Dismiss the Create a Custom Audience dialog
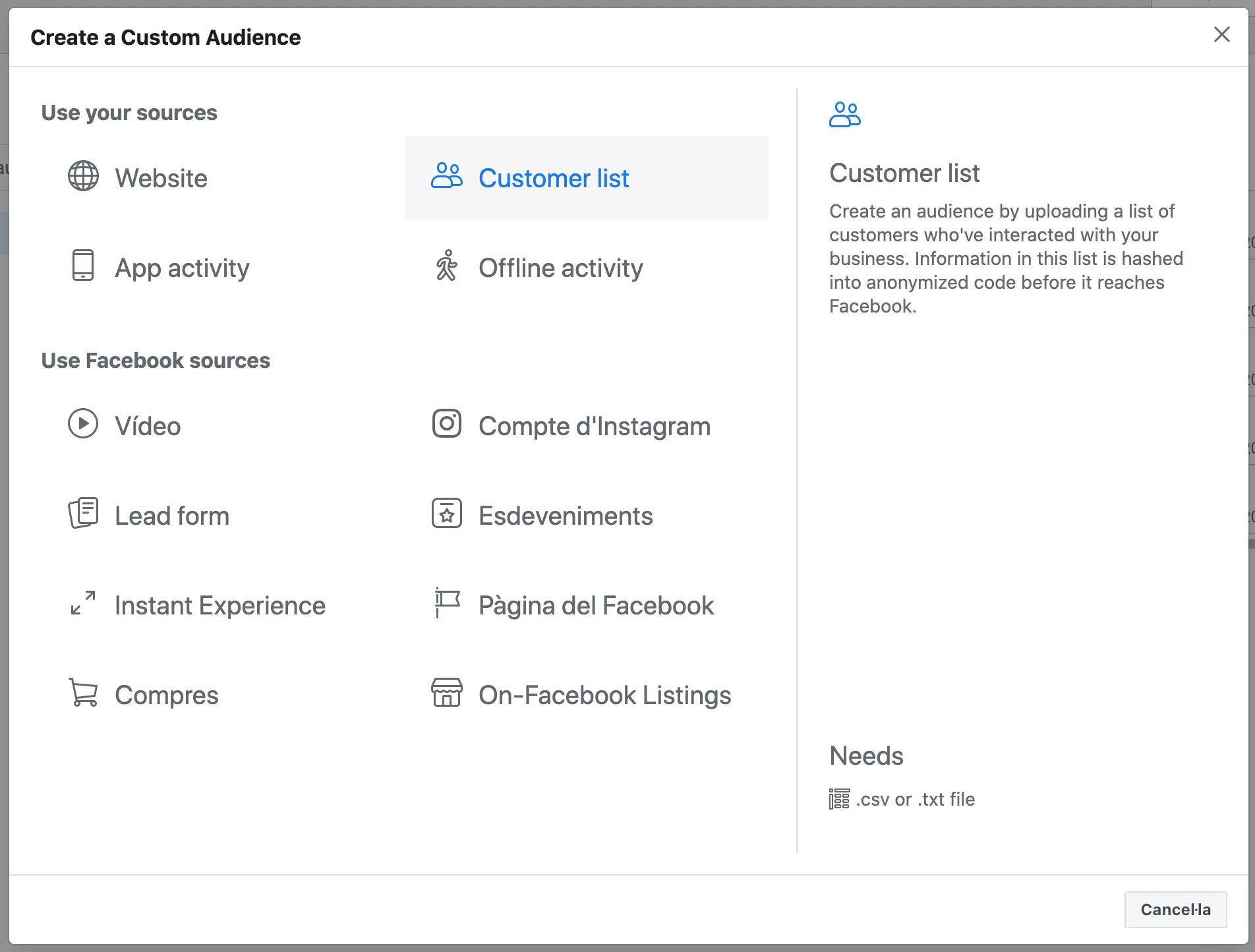Image resolution: width=1255 pixels, height=952 pixels. point(1221,34)
